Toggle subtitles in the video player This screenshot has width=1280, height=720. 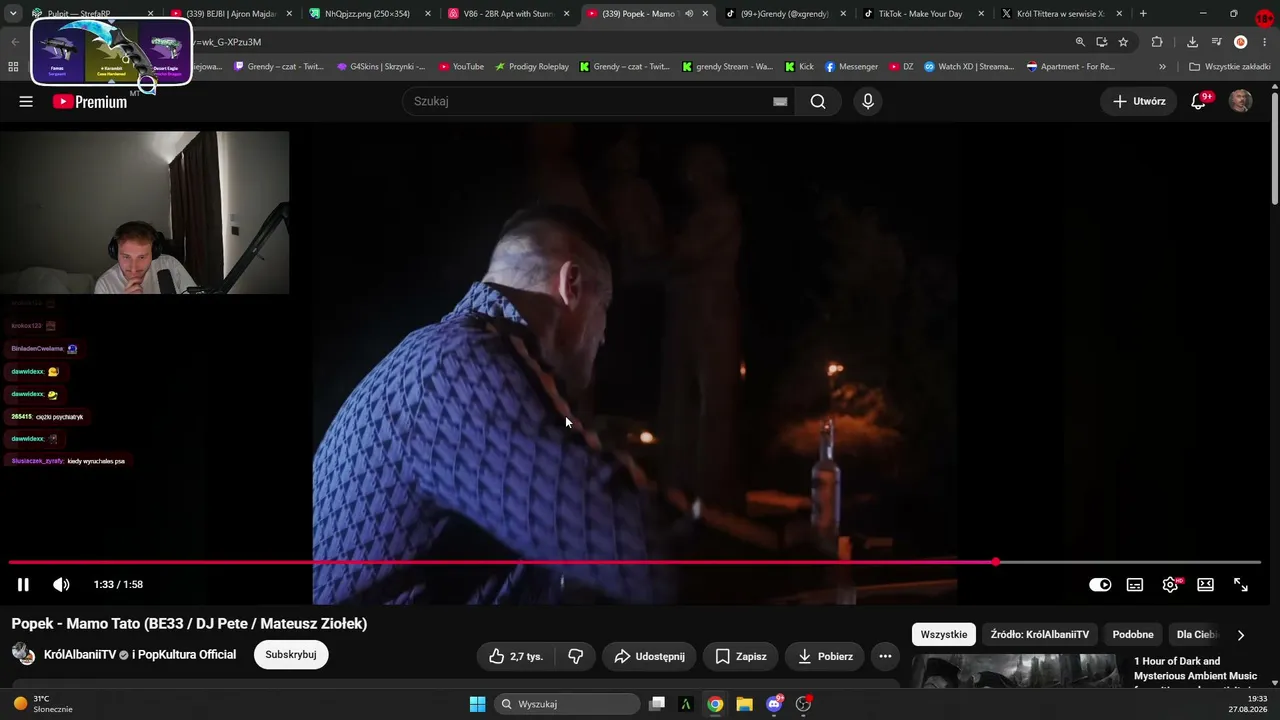coord(1135,585)
